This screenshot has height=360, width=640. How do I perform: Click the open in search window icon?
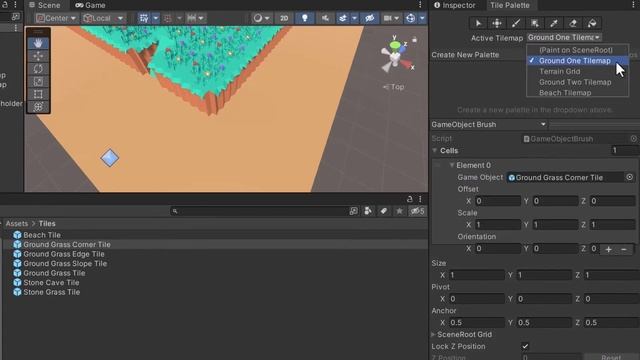[x=353, y=211]
